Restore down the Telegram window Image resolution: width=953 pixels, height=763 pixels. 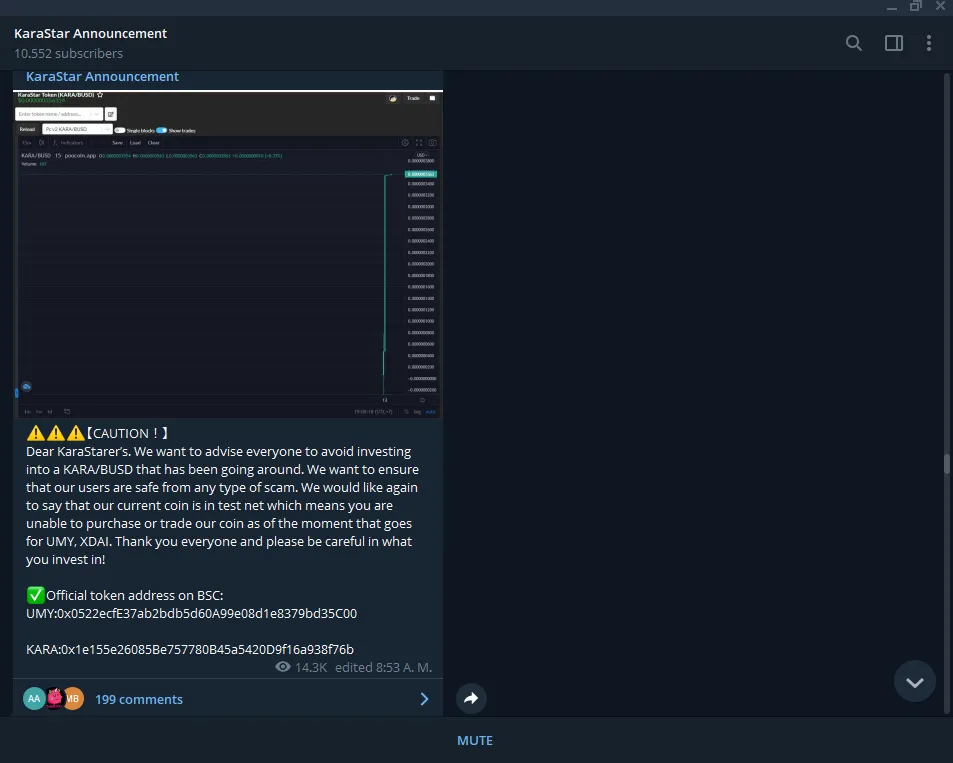916,6
